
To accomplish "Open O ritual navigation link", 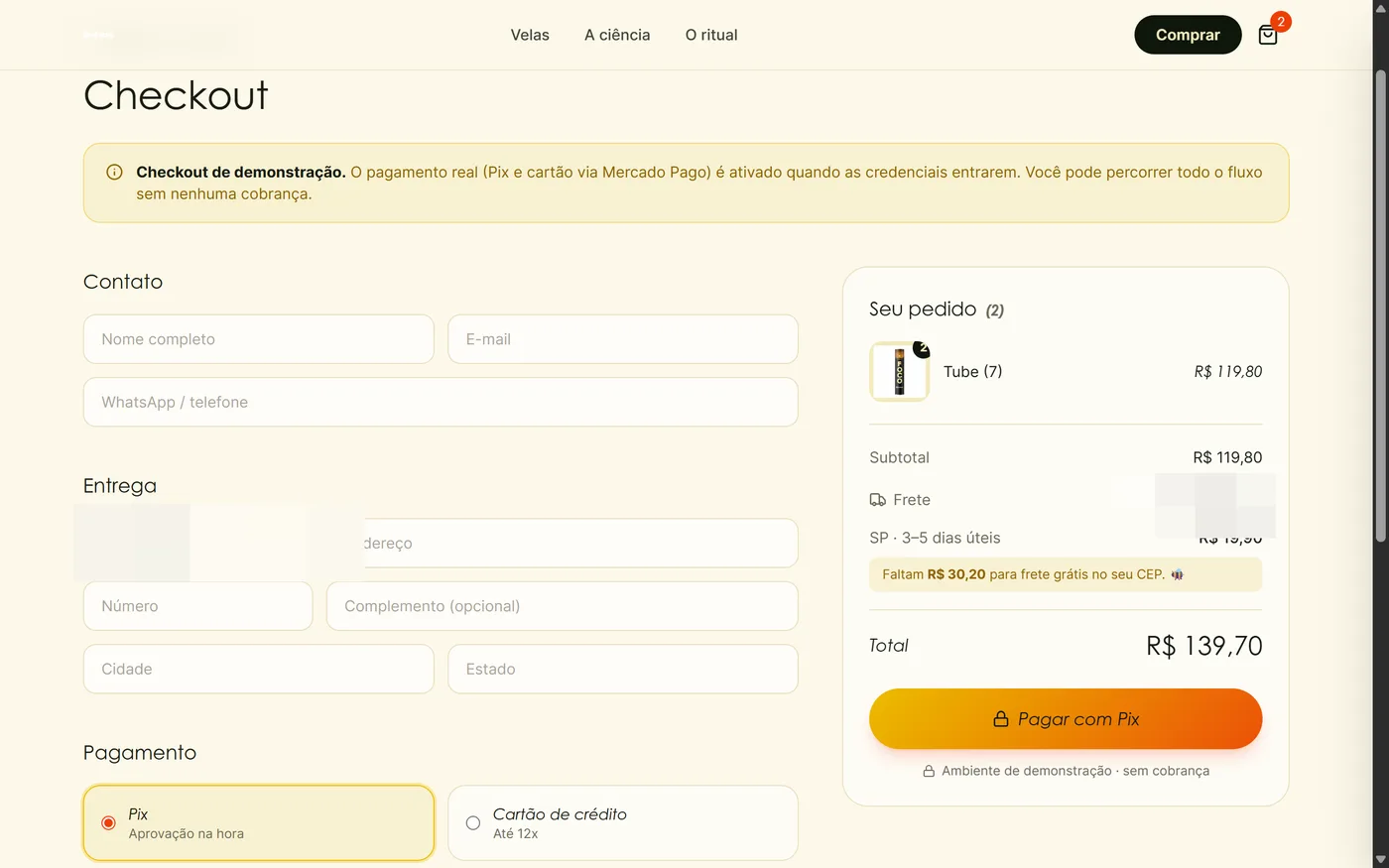I will coord(711,35).
